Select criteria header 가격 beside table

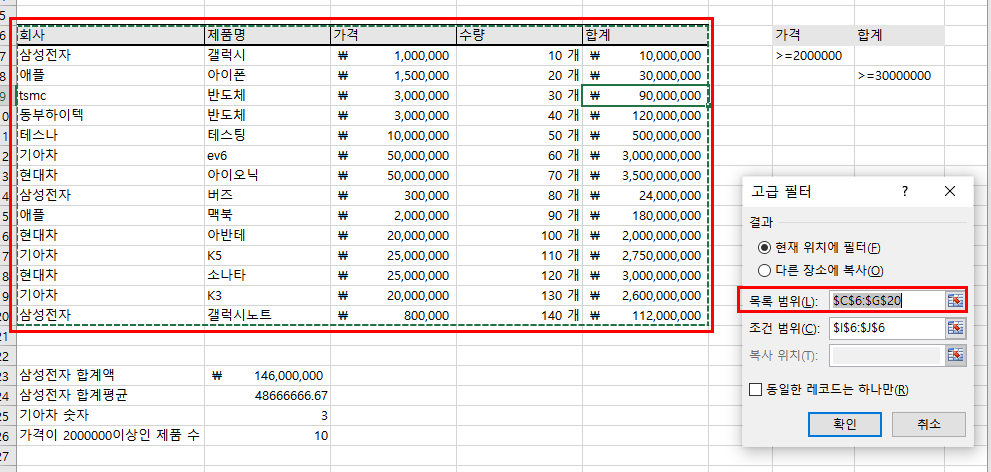coord(813,35)
